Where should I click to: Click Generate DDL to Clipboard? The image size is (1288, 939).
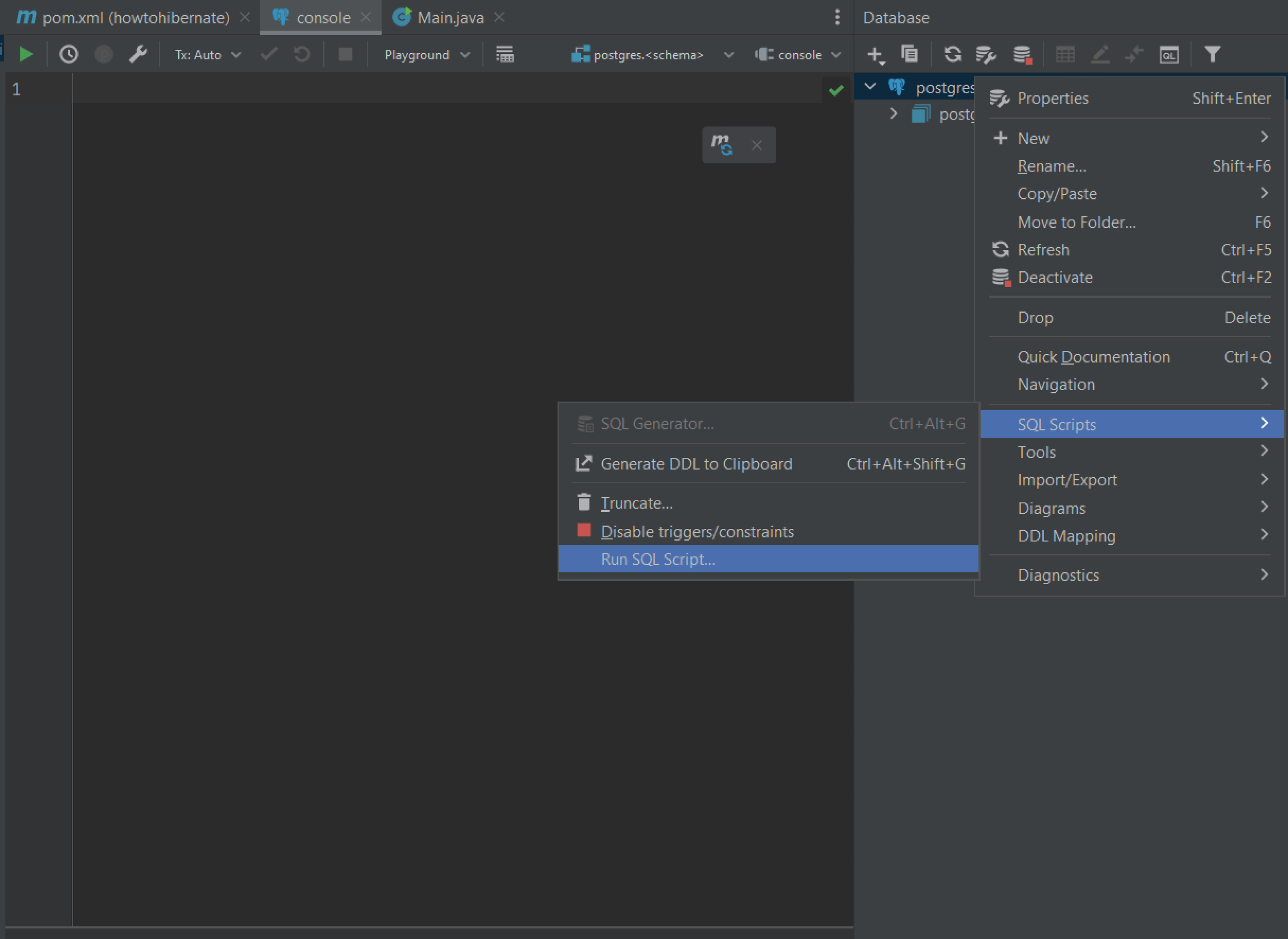pyautogui.click(x=769, y=464)
